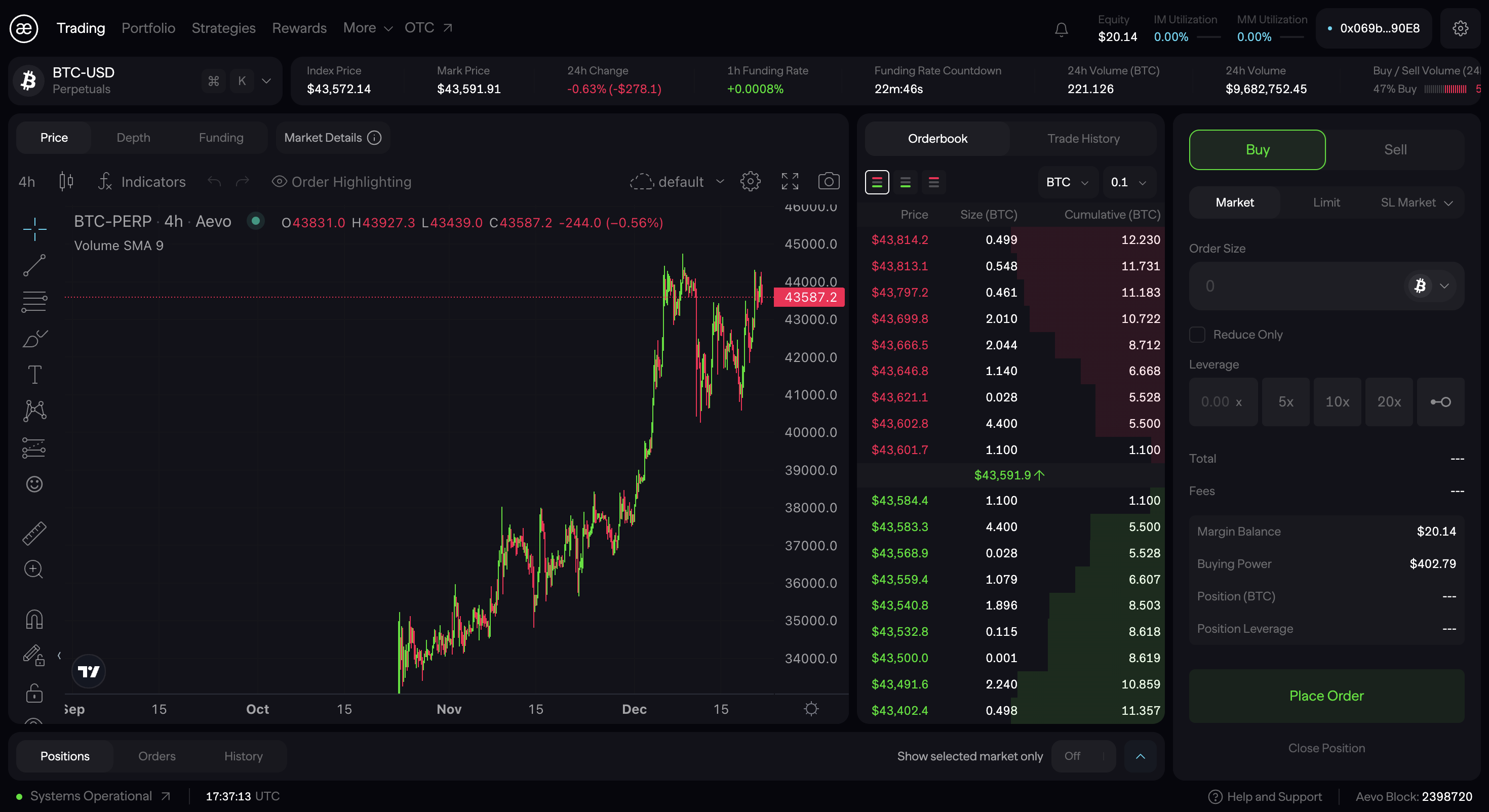The image size is (1489, 812).
Task: Switch to the Trade History tab
Action: pos(1083,138)
